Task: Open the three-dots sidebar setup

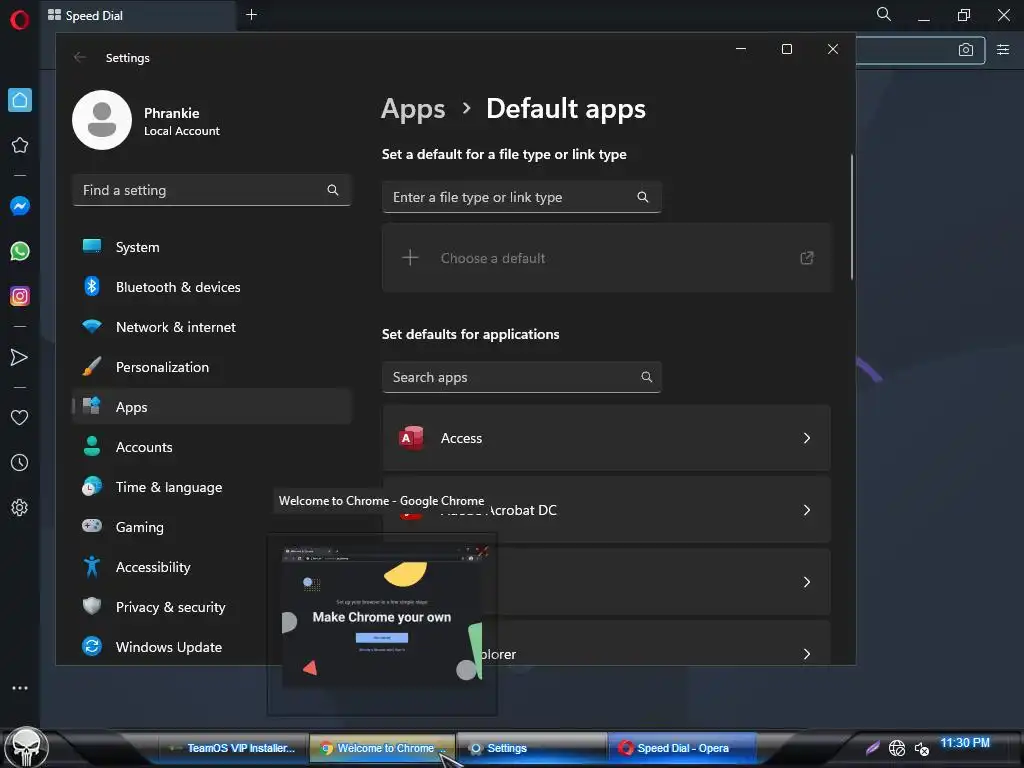Action: [20, 688]
